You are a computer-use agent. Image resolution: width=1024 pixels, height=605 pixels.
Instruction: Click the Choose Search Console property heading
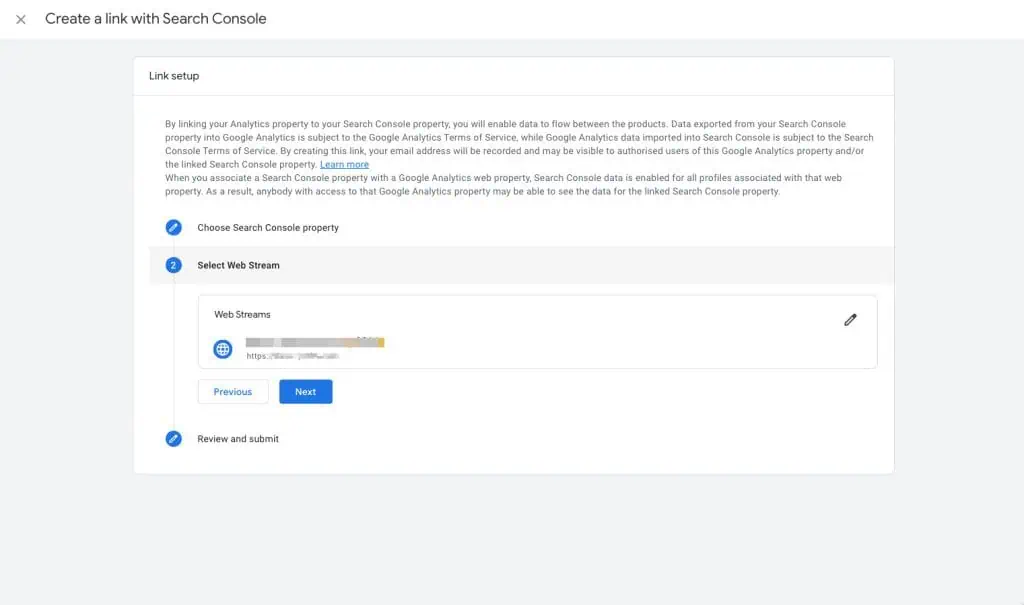point(266,227)
